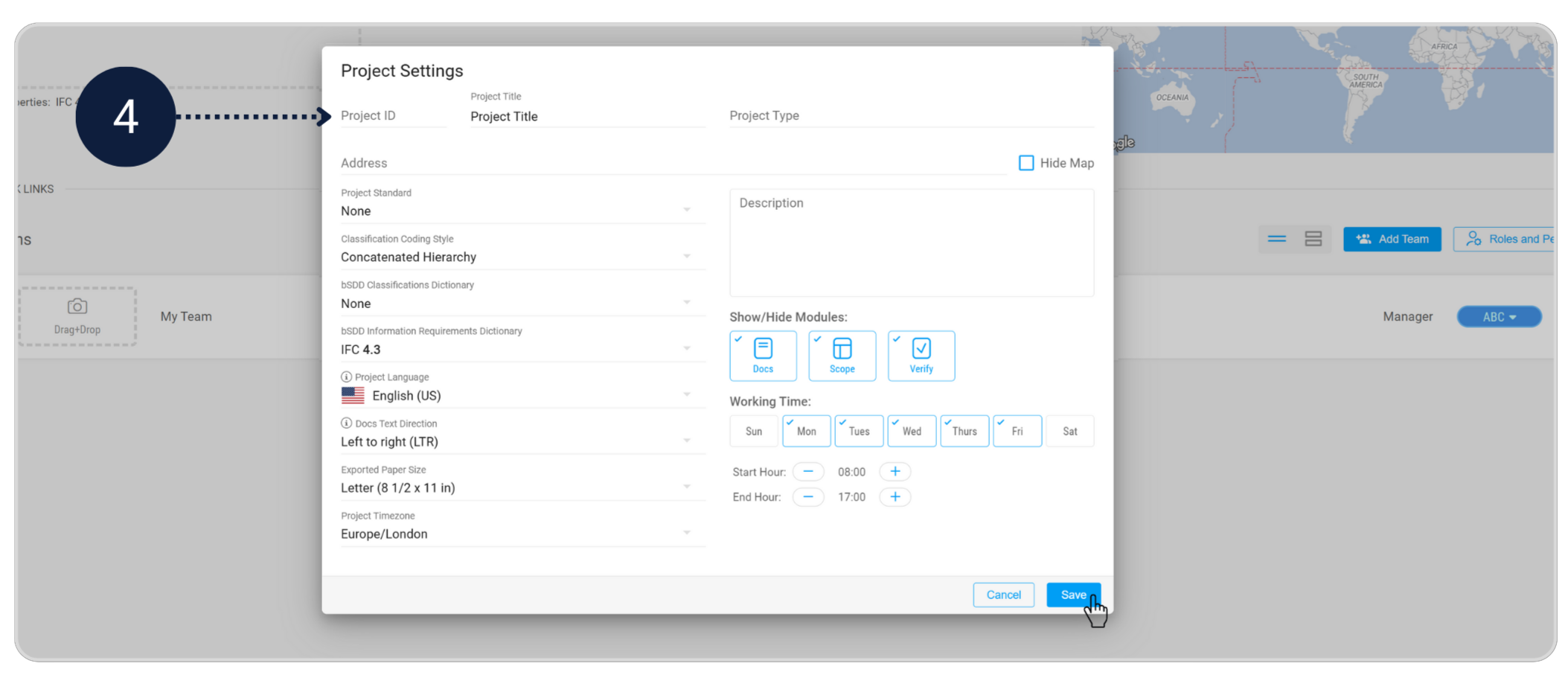Click the Drag+Drop camera icon
The image size is (1568, 675).
coord(77,307)
